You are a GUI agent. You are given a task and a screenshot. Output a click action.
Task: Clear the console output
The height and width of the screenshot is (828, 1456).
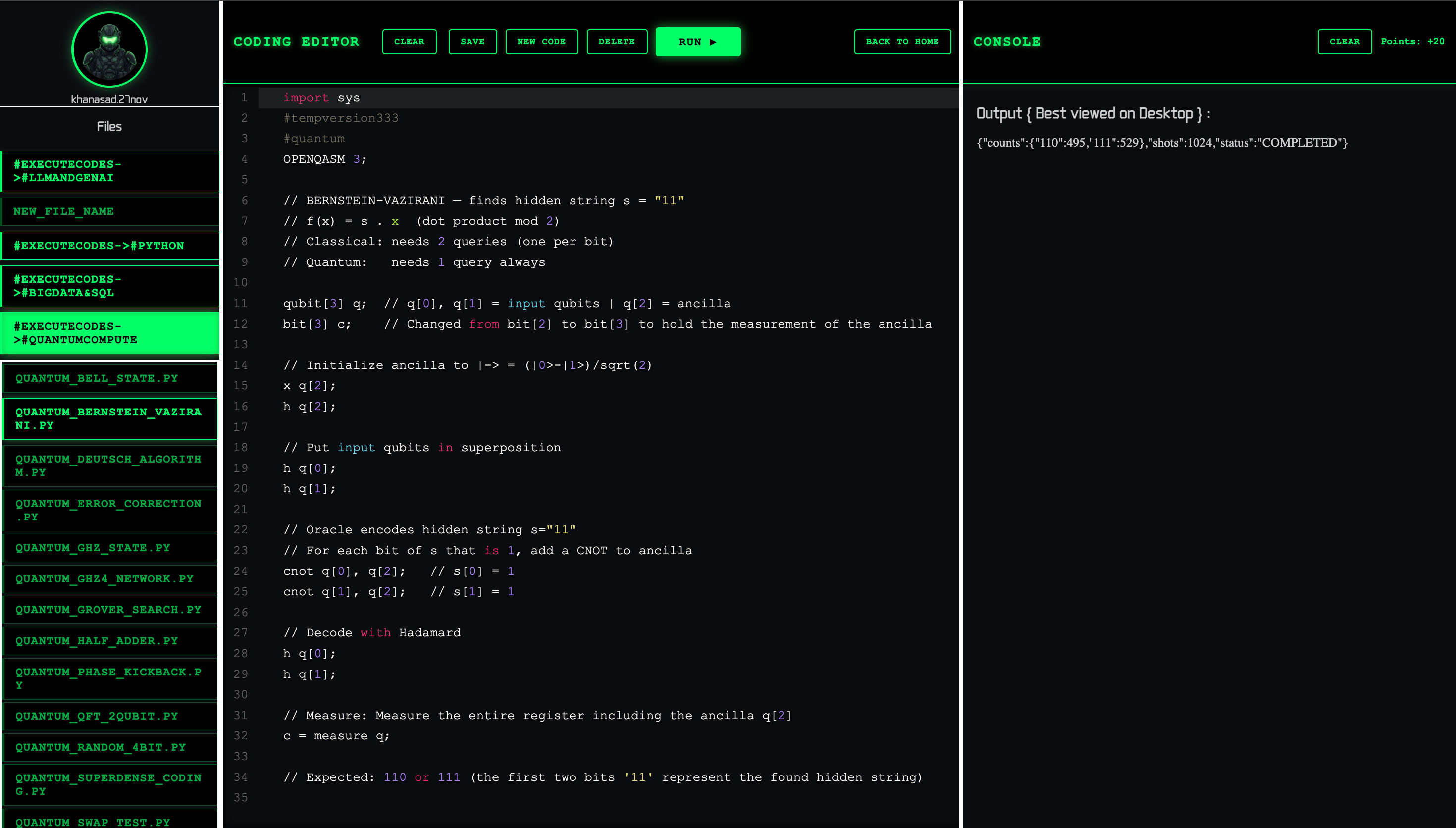pos(1344,42)
